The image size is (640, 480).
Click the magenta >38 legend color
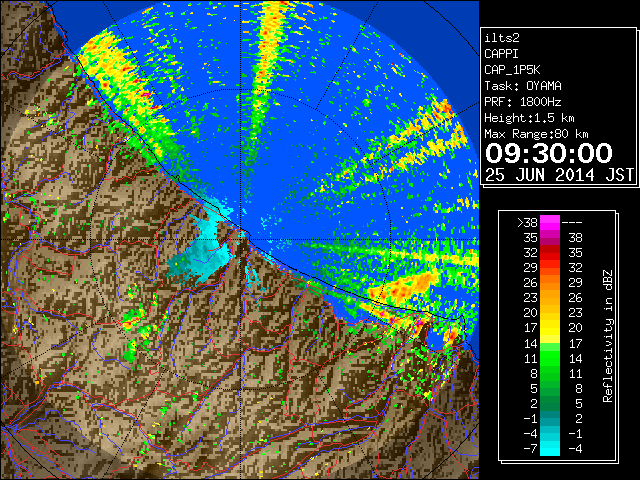point(550,222)
